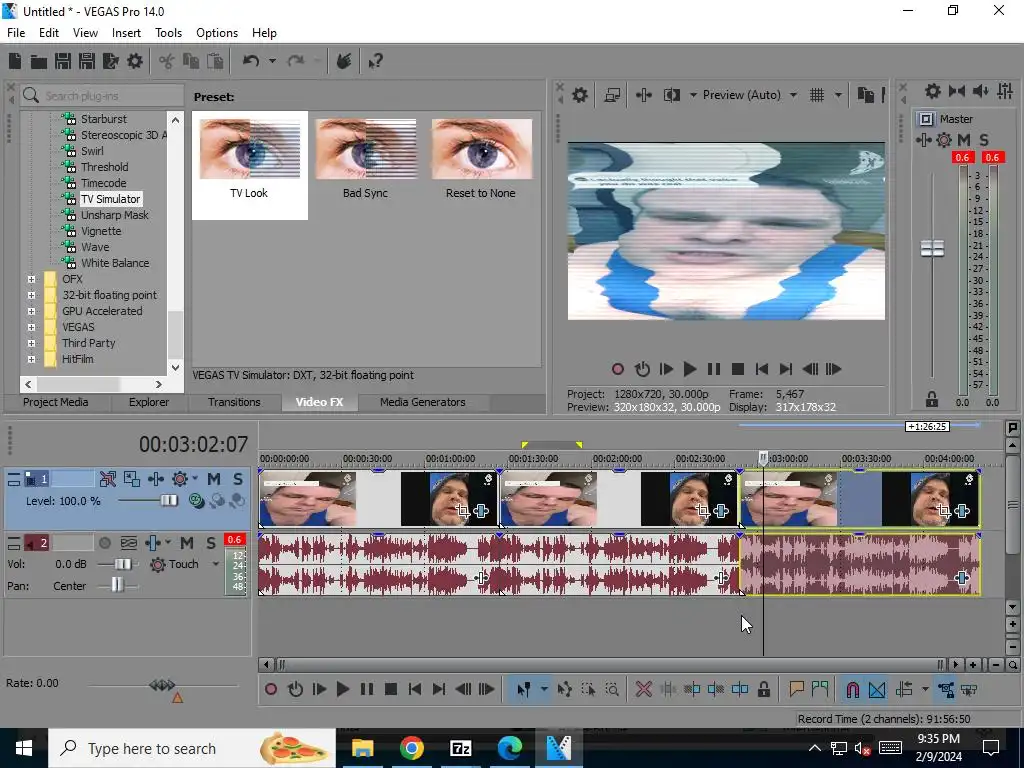This screenshot has width=1024, height=768.
Task: Toggle Automatic Crossfades button
Action: pos(876,689)
